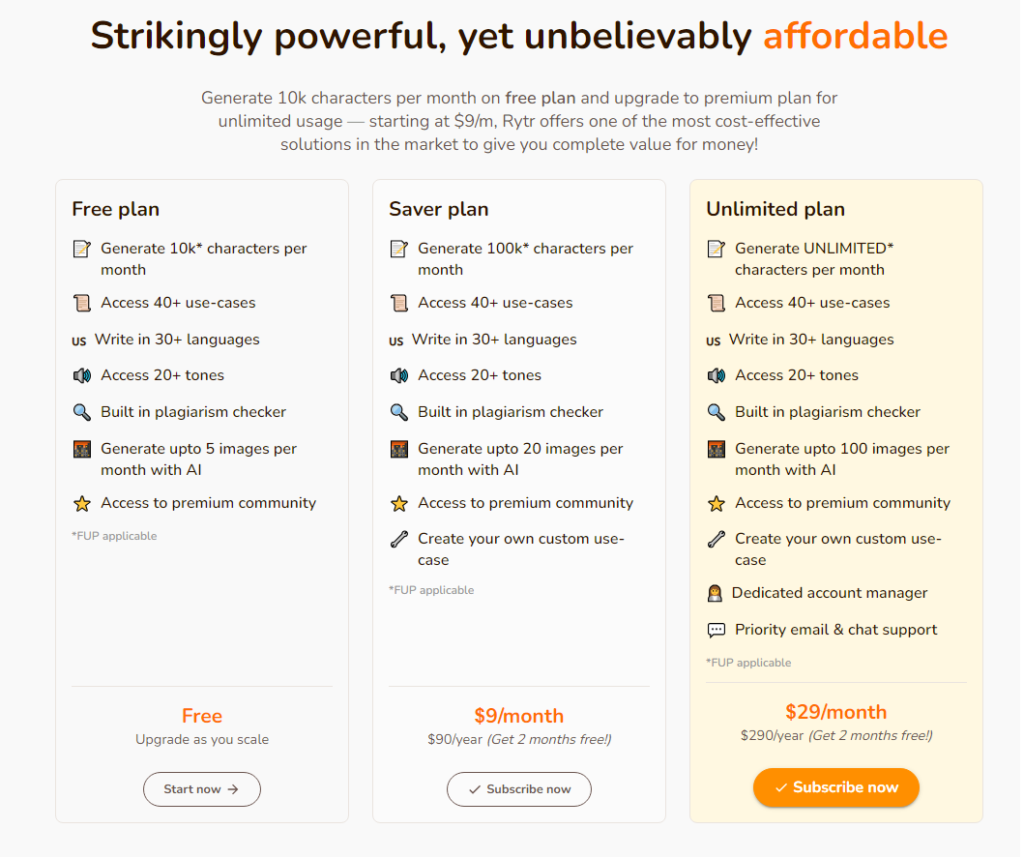Click the magnifying glass icon in Free plan
The width and height of the screenshot is (1024, 859).
(82, 412)
